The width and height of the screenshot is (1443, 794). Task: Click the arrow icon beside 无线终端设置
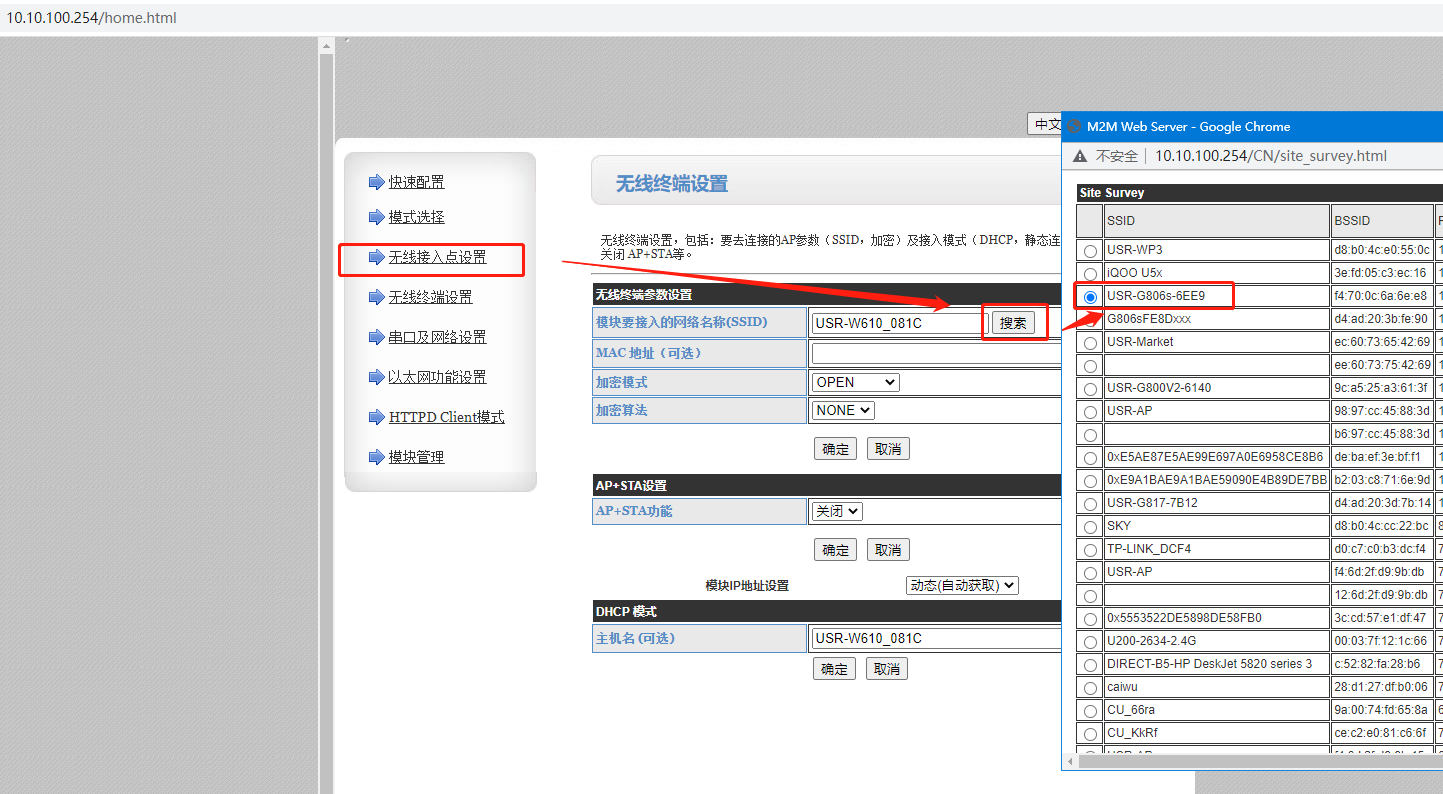tap(376, 297)
